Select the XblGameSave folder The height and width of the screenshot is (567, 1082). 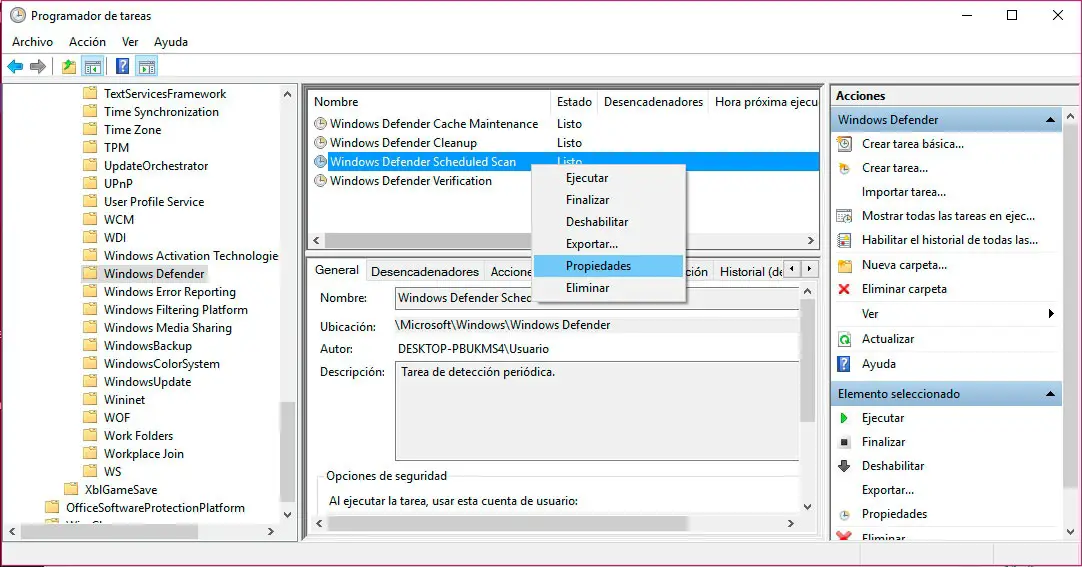(121, 490)
